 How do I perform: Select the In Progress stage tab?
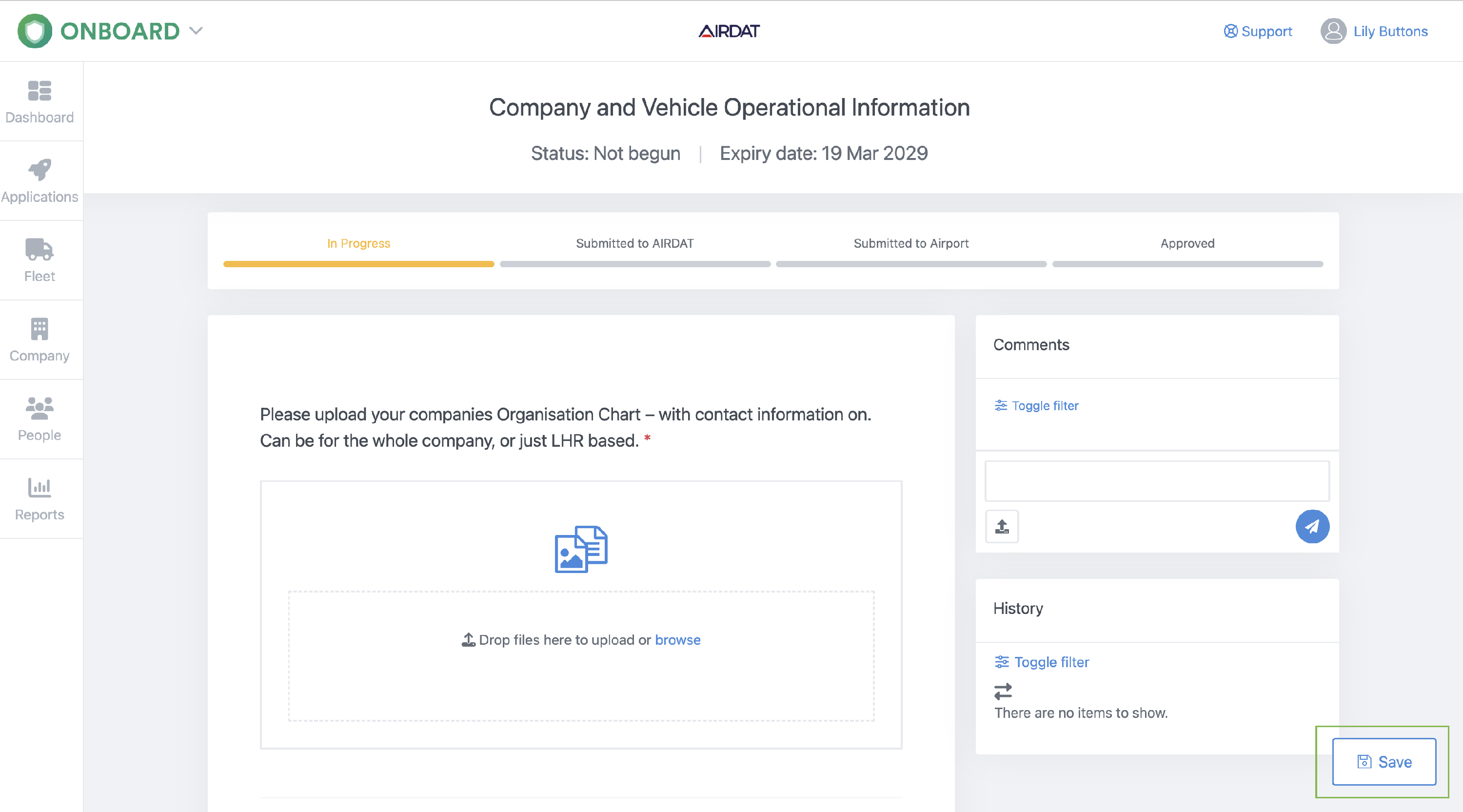(x=358, y=244)
